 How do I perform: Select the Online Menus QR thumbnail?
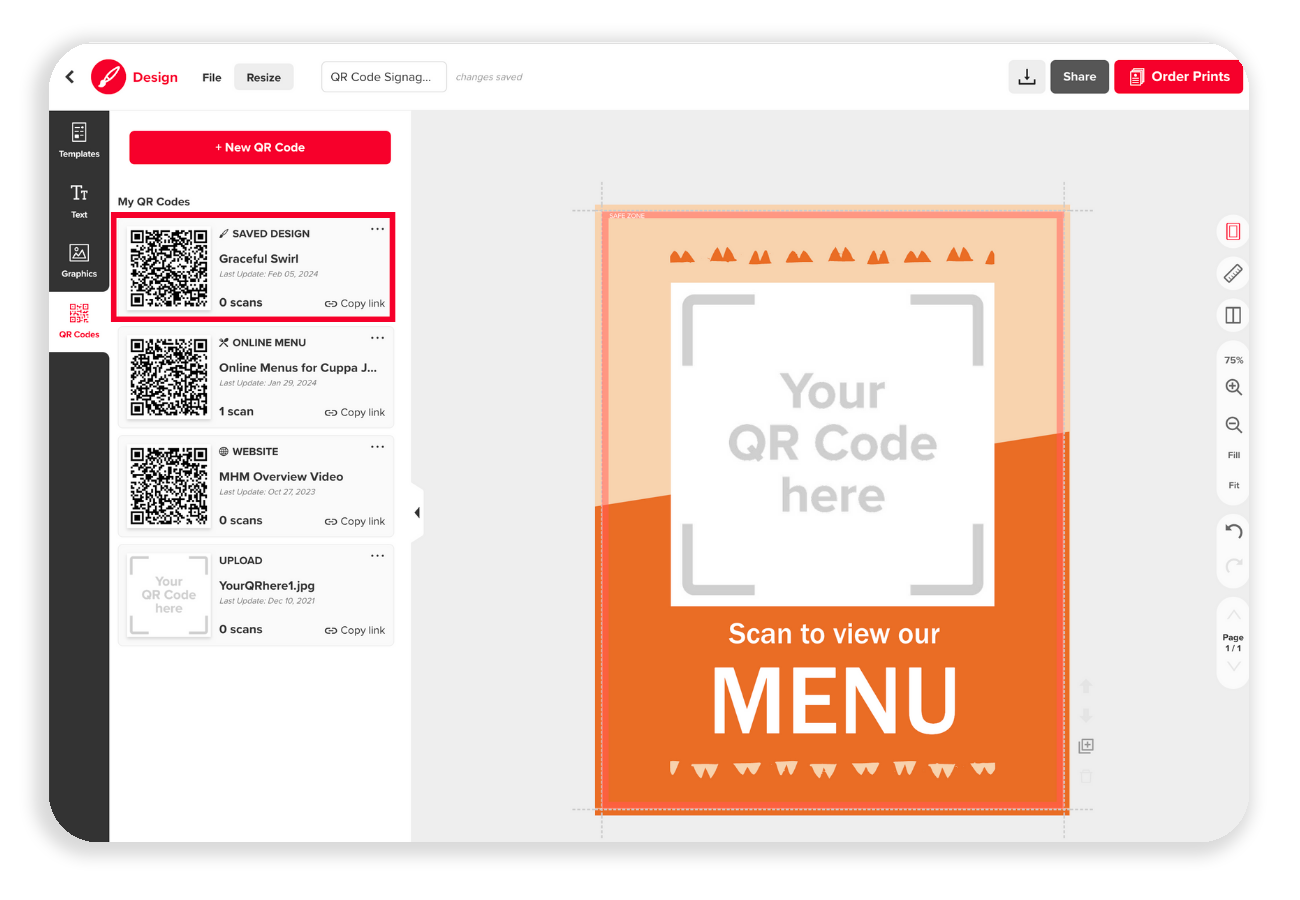point(169,377)
